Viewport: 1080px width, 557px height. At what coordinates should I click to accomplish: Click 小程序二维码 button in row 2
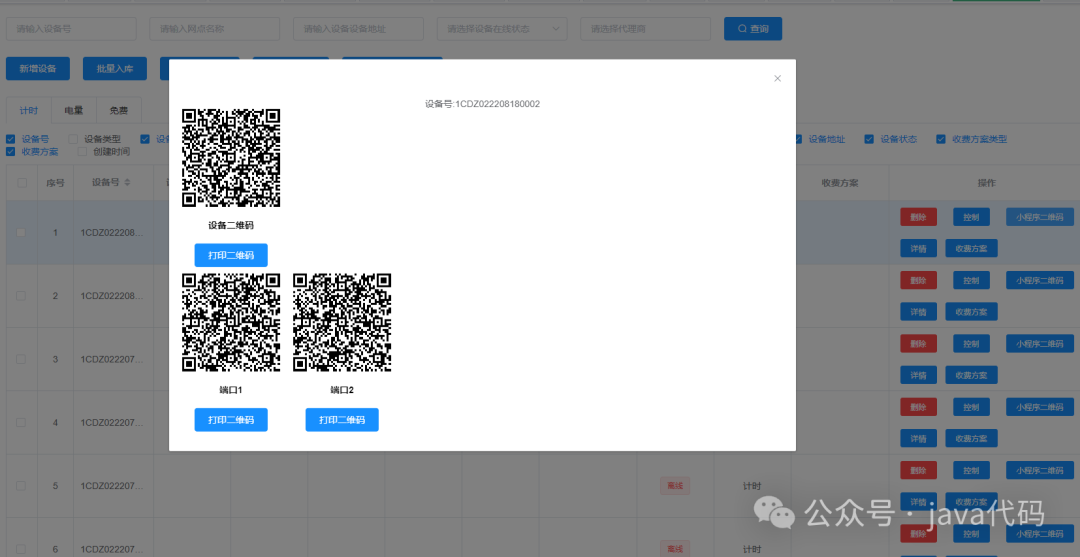1040,280
